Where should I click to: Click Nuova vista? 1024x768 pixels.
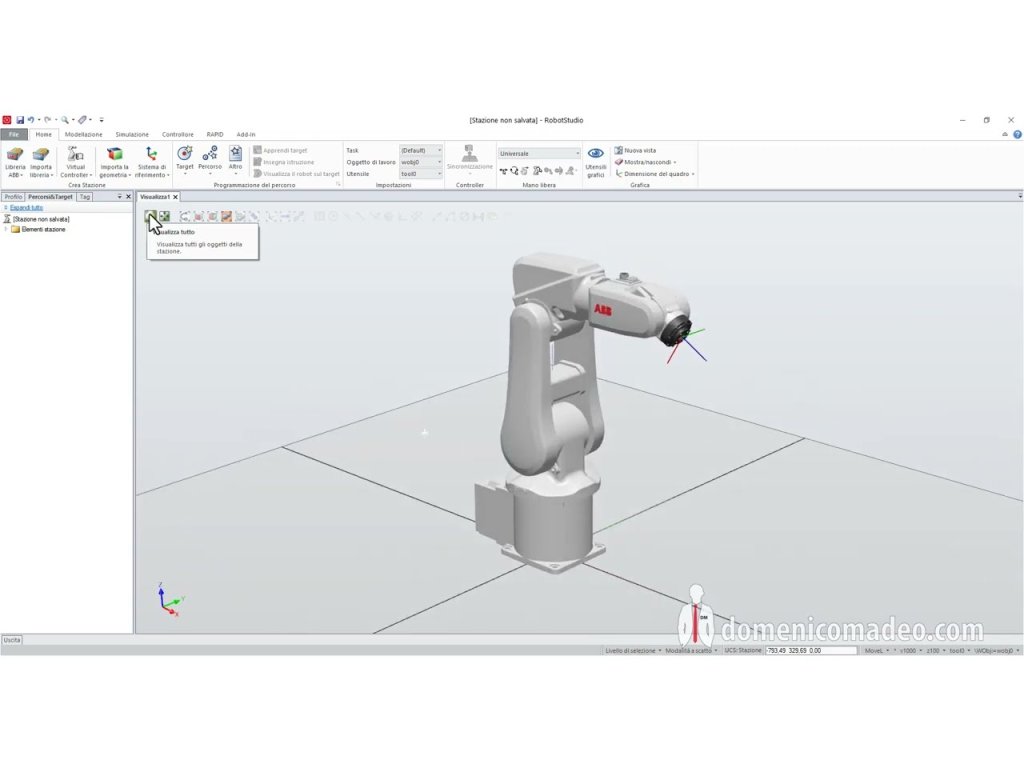[x=635, y=150]
